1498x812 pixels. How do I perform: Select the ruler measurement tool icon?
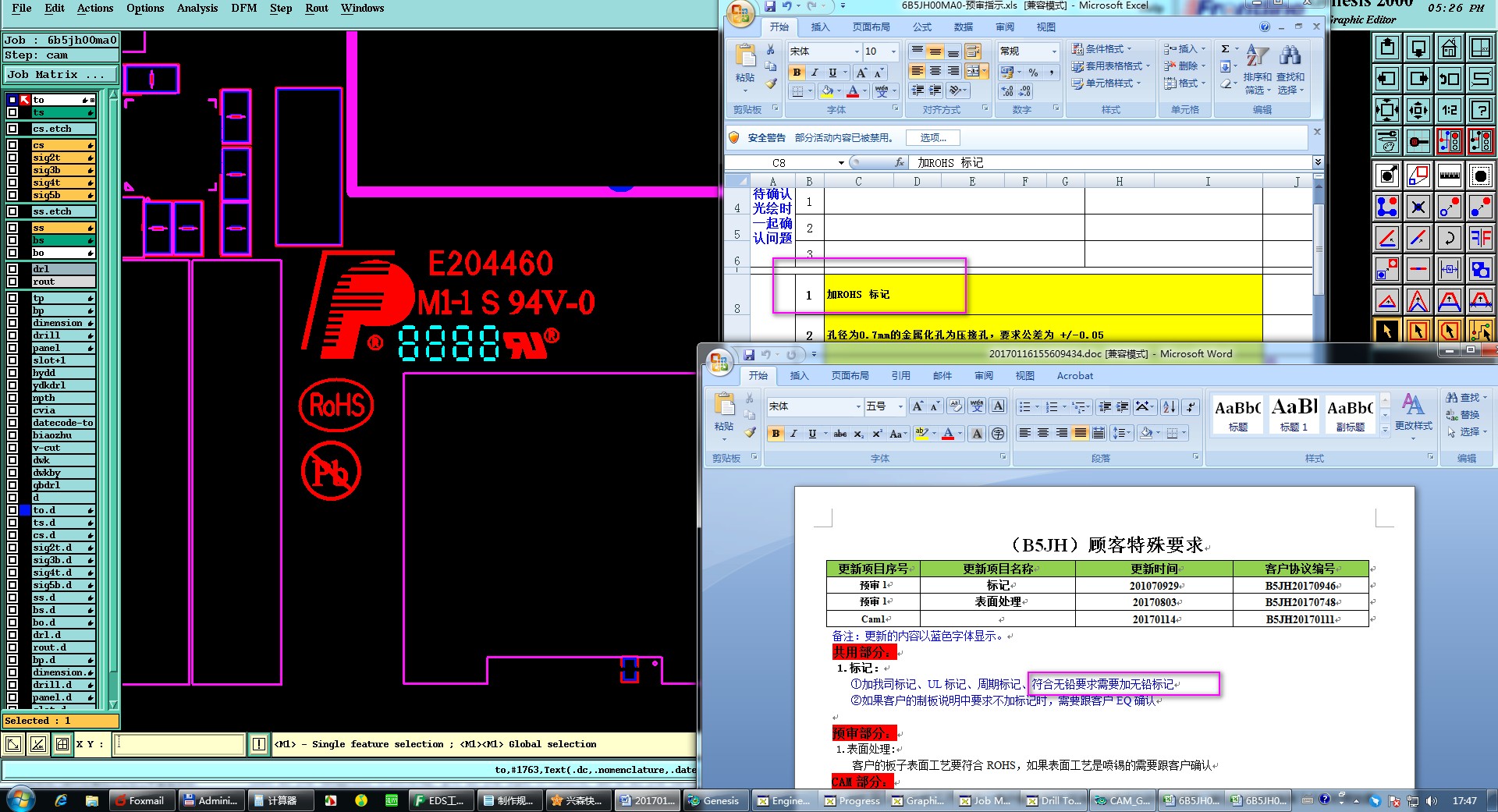(x=1449, y=176)
